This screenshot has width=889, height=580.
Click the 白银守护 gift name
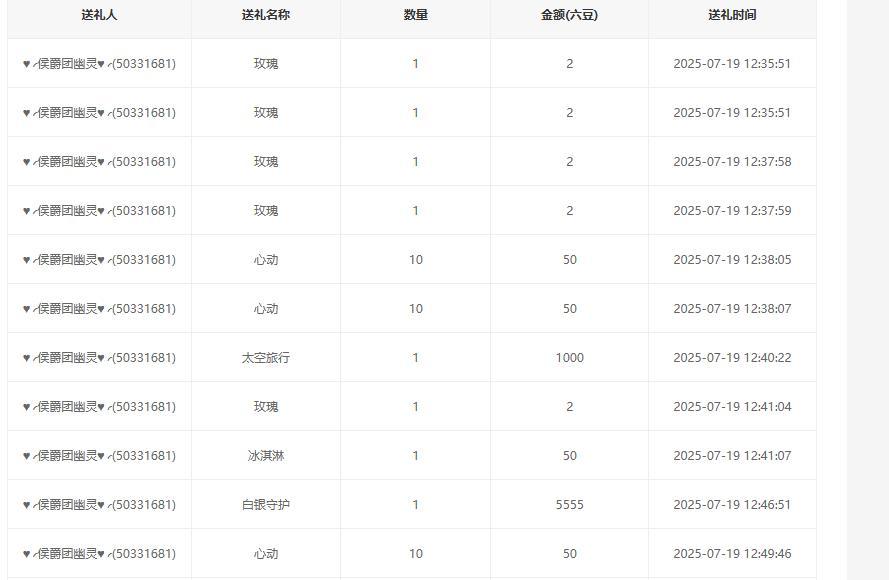coord(266,505)
